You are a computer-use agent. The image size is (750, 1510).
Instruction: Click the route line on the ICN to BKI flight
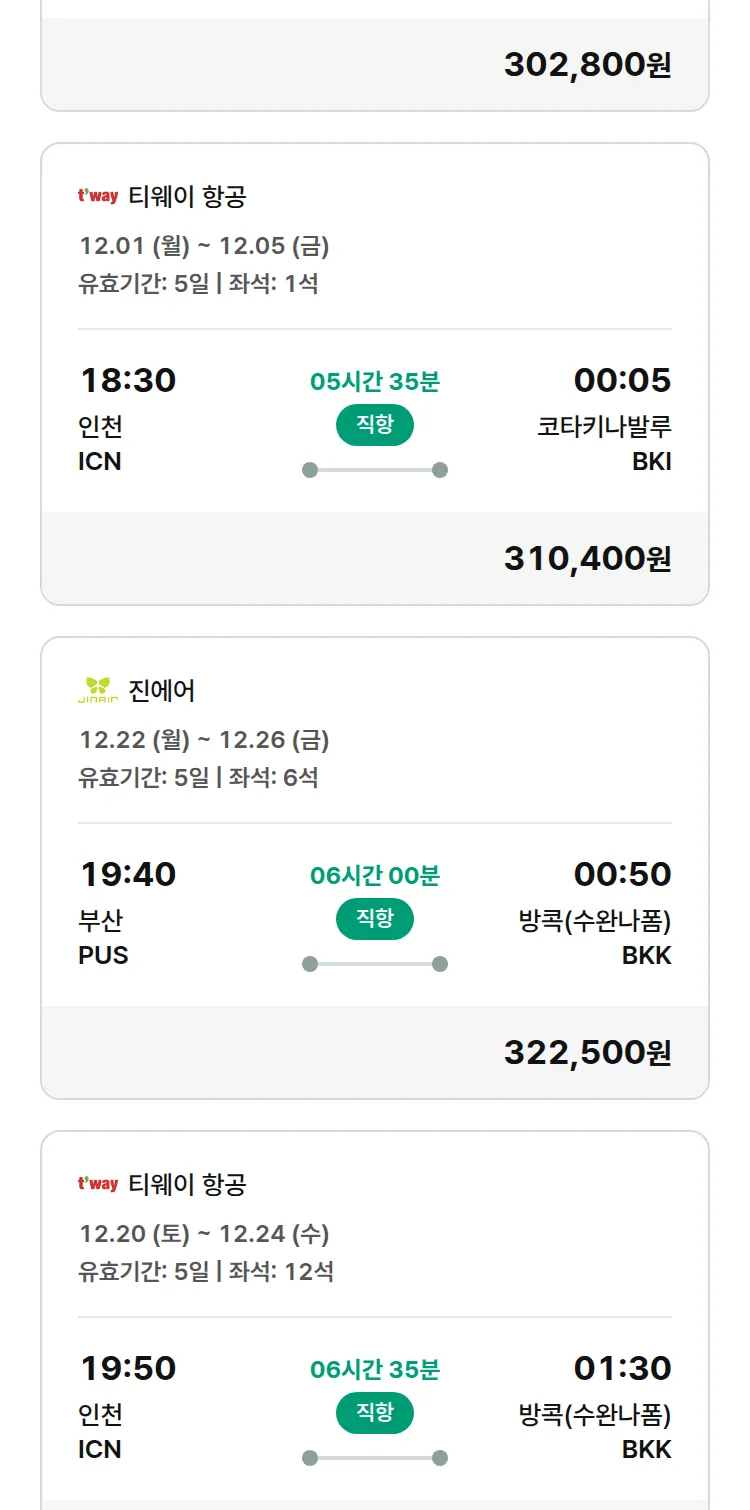pos(375,470)
